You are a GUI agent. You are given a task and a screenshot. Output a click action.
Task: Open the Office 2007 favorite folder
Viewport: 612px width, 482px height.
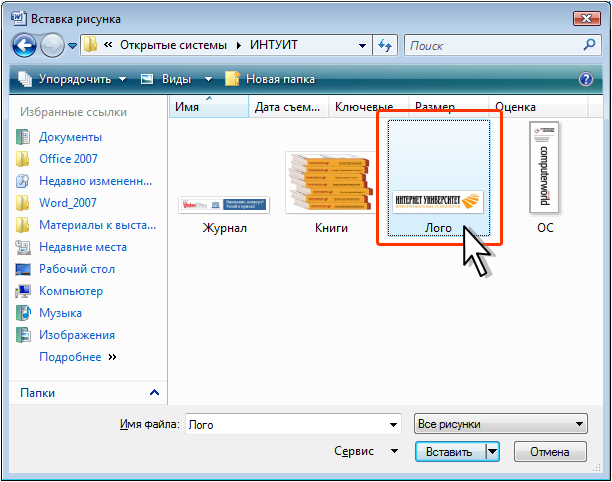[x=68, y=159]
